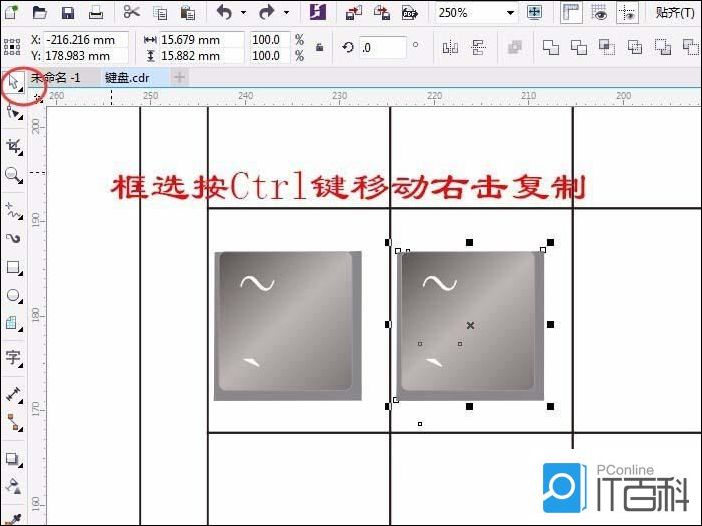Simplify the selected objects

635,47
